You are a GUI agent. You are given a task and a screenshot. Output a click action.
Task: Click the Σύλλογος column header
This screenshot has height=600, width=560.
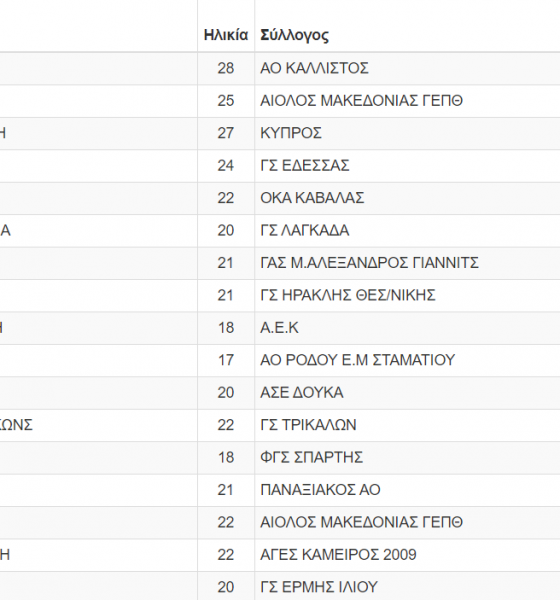pyautogui.click(x=294, y=35)
